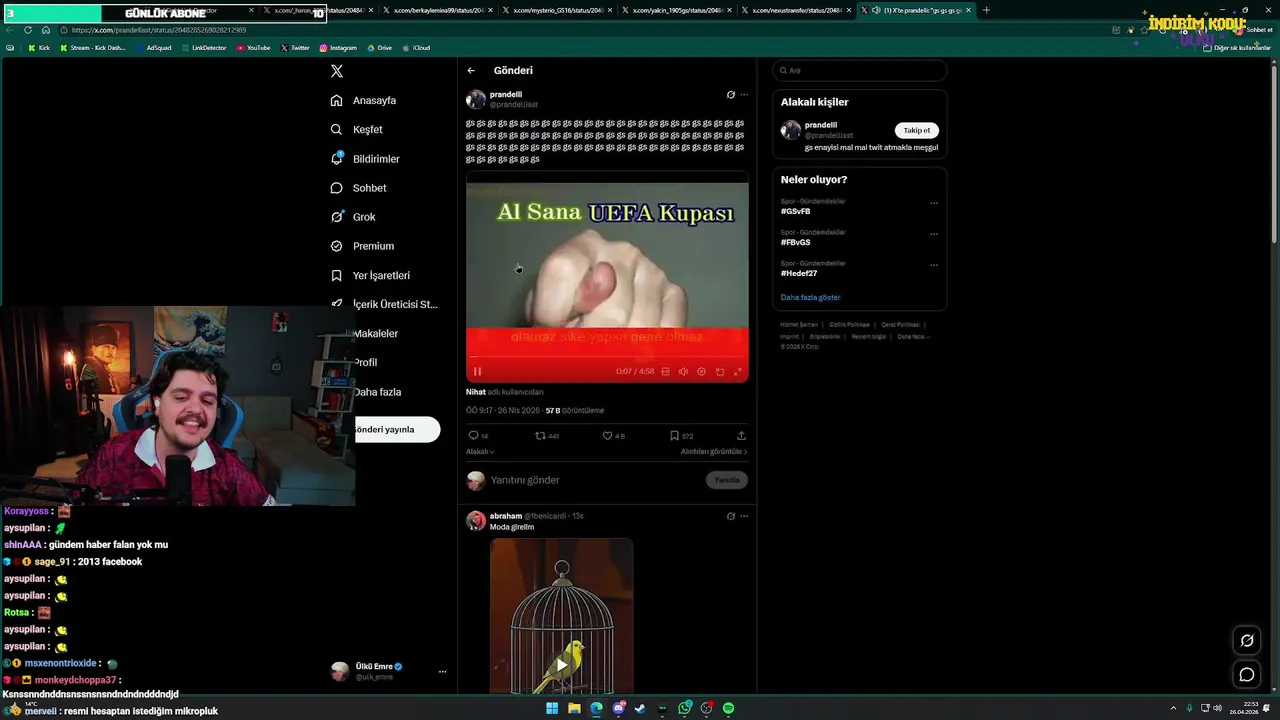Image resolution: width=1280 pixels, height=720 pixels.
Task: Open Drive bookmark
Action: 380,48
